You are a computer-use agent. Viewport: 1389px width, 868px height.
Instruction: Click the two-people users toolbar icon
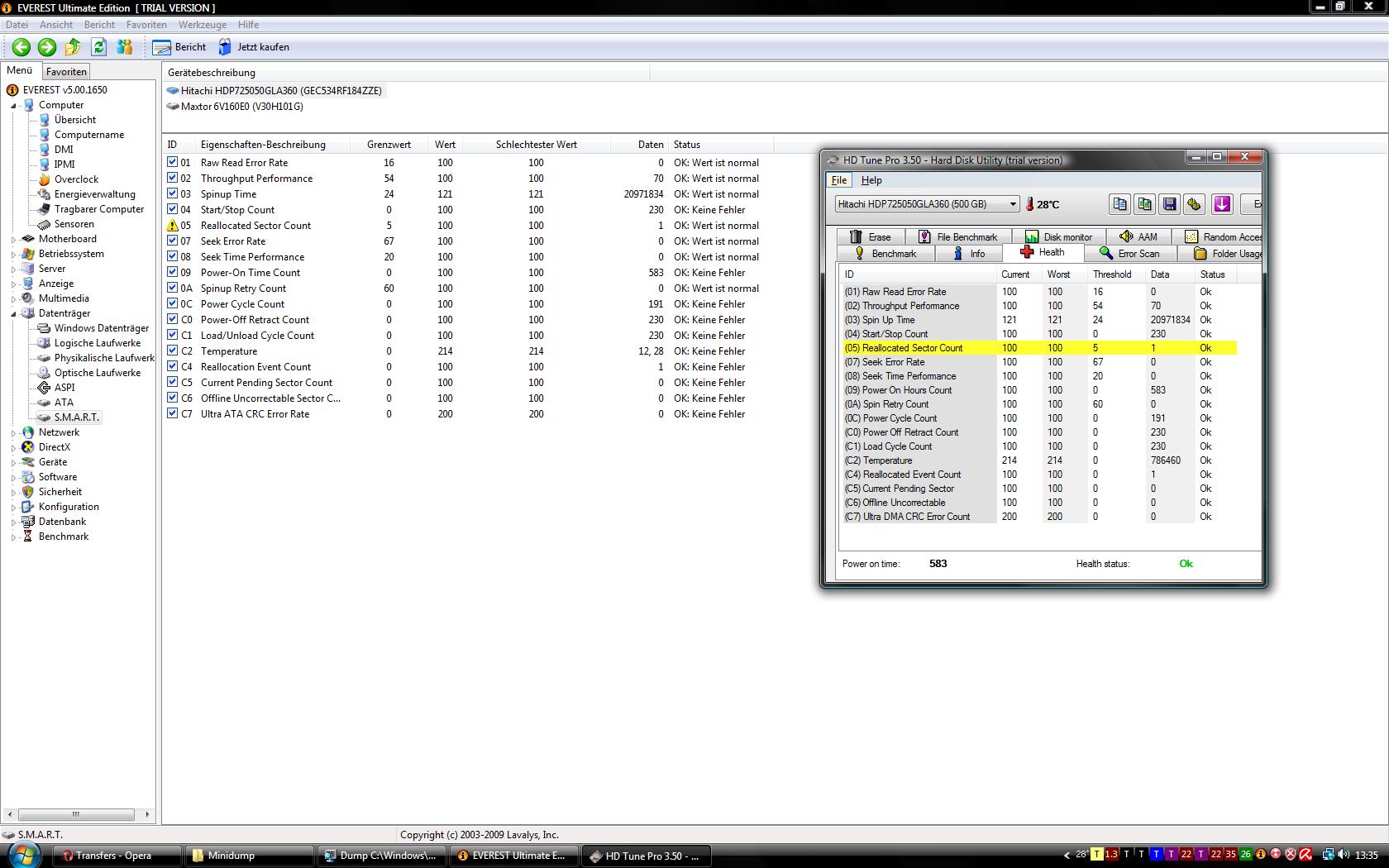click(x=125, y=47)
